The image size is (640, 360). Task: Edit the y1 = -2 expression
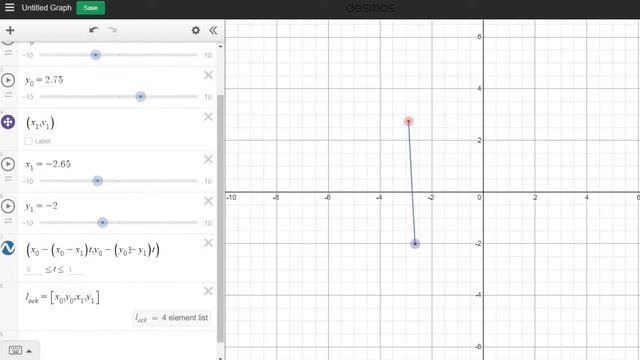[41, 206]
